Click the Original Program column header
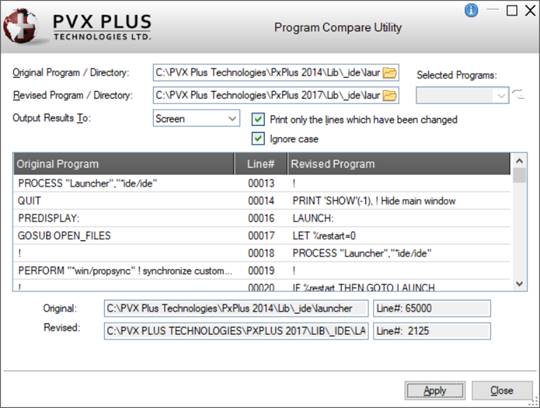The height and width of the screenshot is (408, 540). 124,164
